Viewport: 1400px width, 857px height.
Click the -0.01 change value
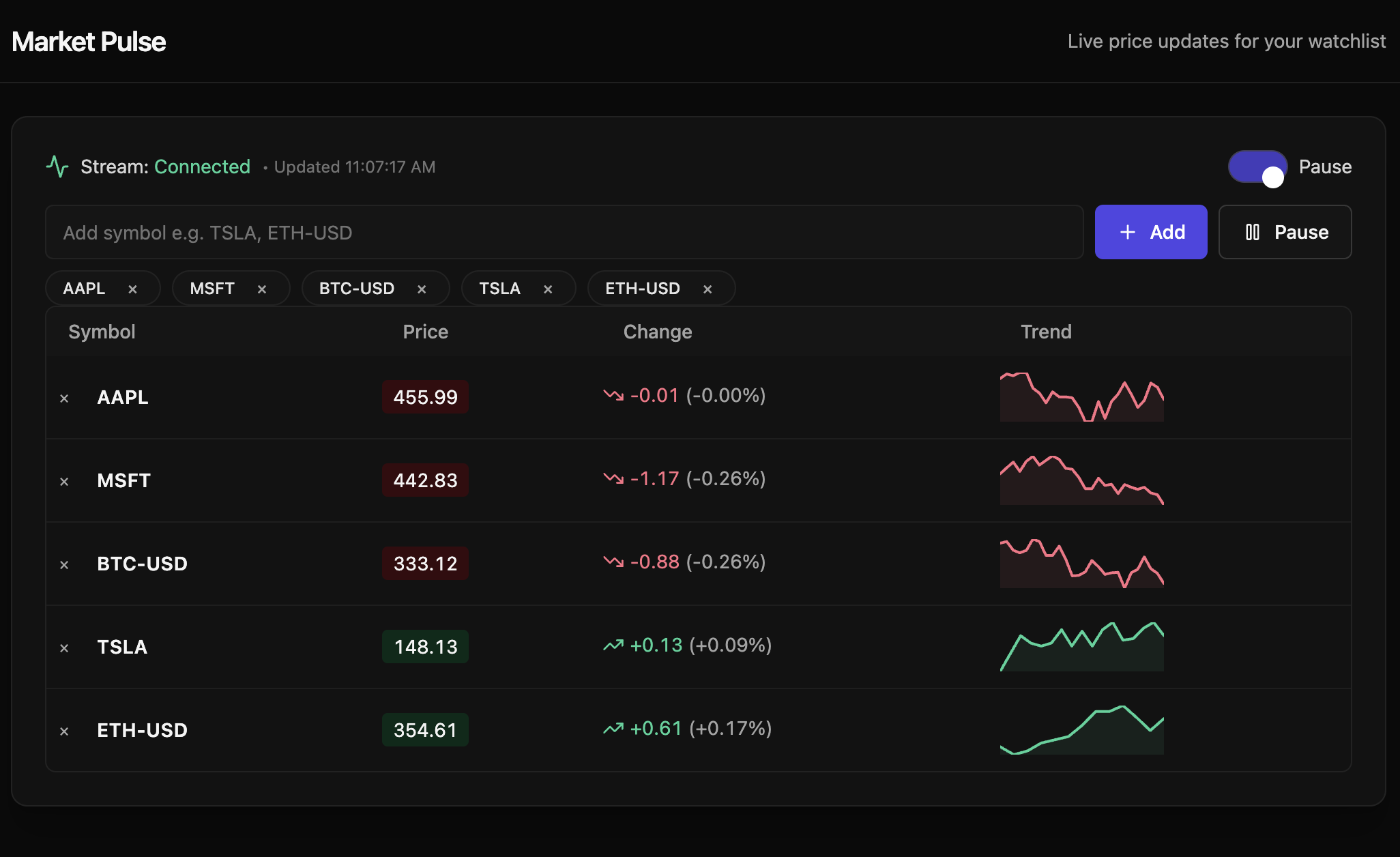pyautogui.click(x=655, y=395)
